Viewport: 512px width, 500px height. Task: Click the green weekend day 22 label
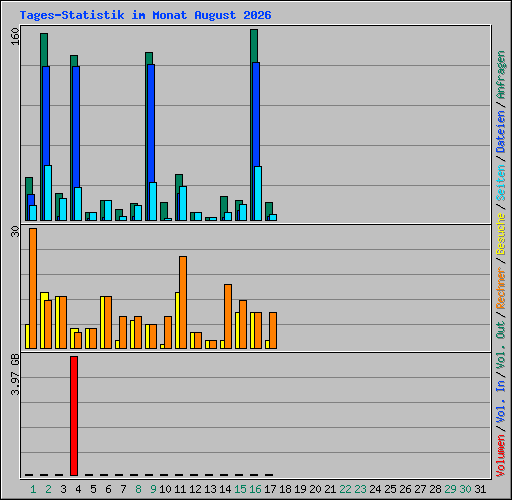(x=345, y=489)
